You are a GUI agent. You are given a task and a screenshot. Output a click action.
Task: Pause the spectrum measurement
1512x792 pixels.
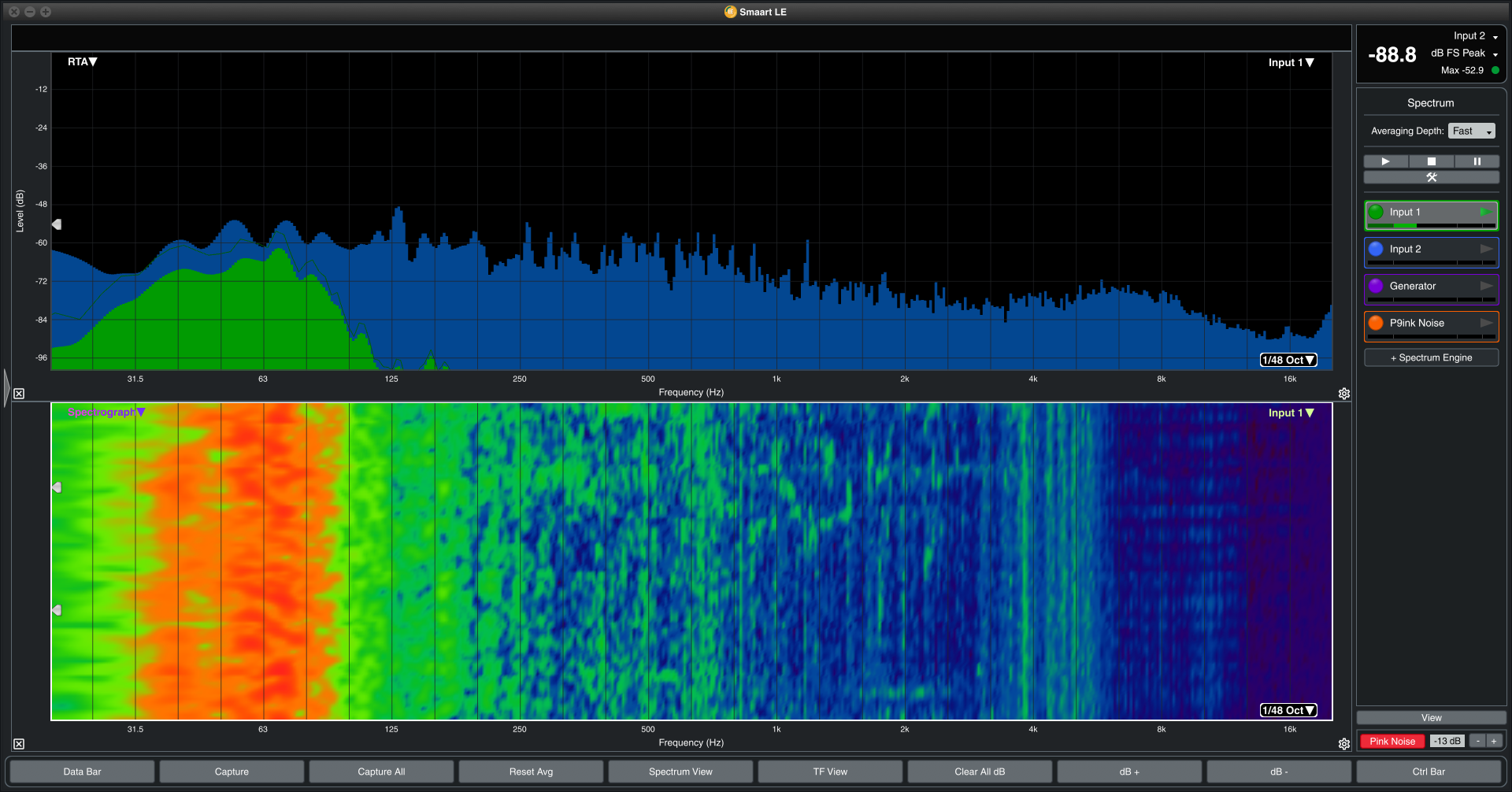click(x=1477, y=161)
